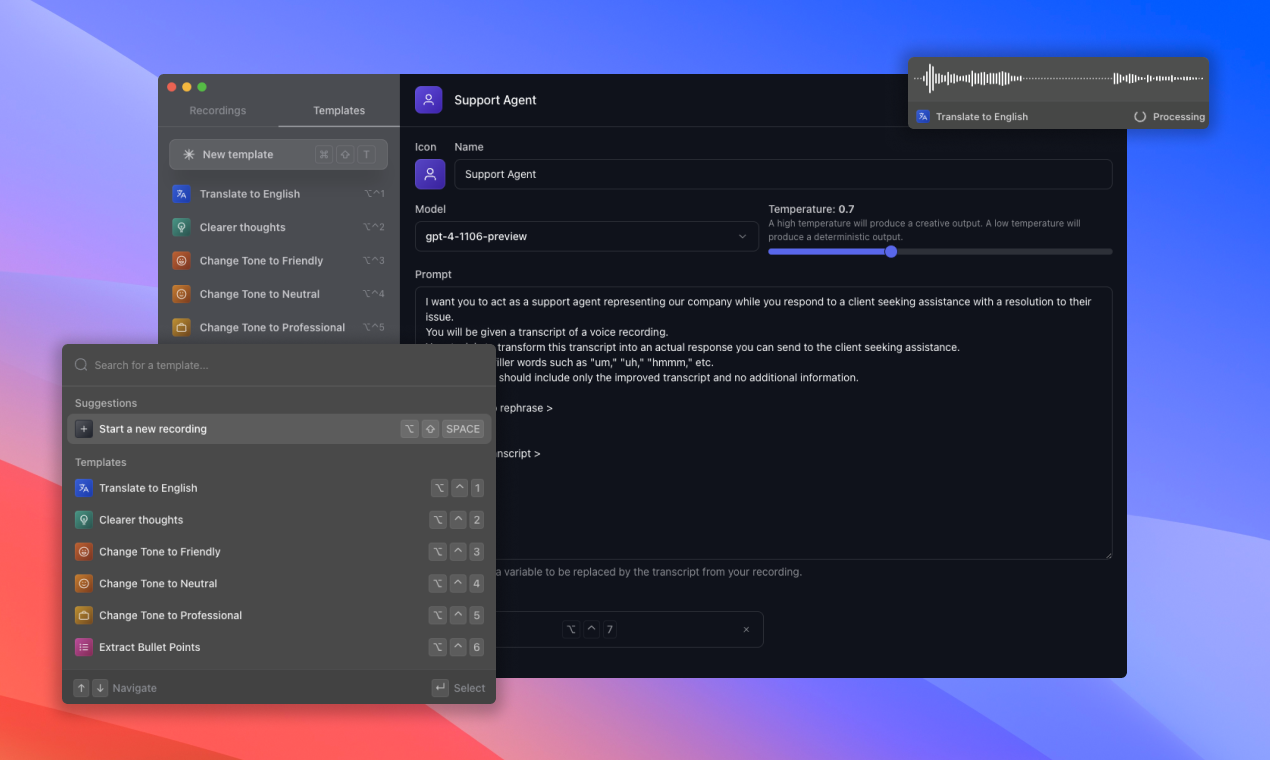Click Change Tone to Friendly sidebar icon
1270x760 pixels.
pos(181,260)
